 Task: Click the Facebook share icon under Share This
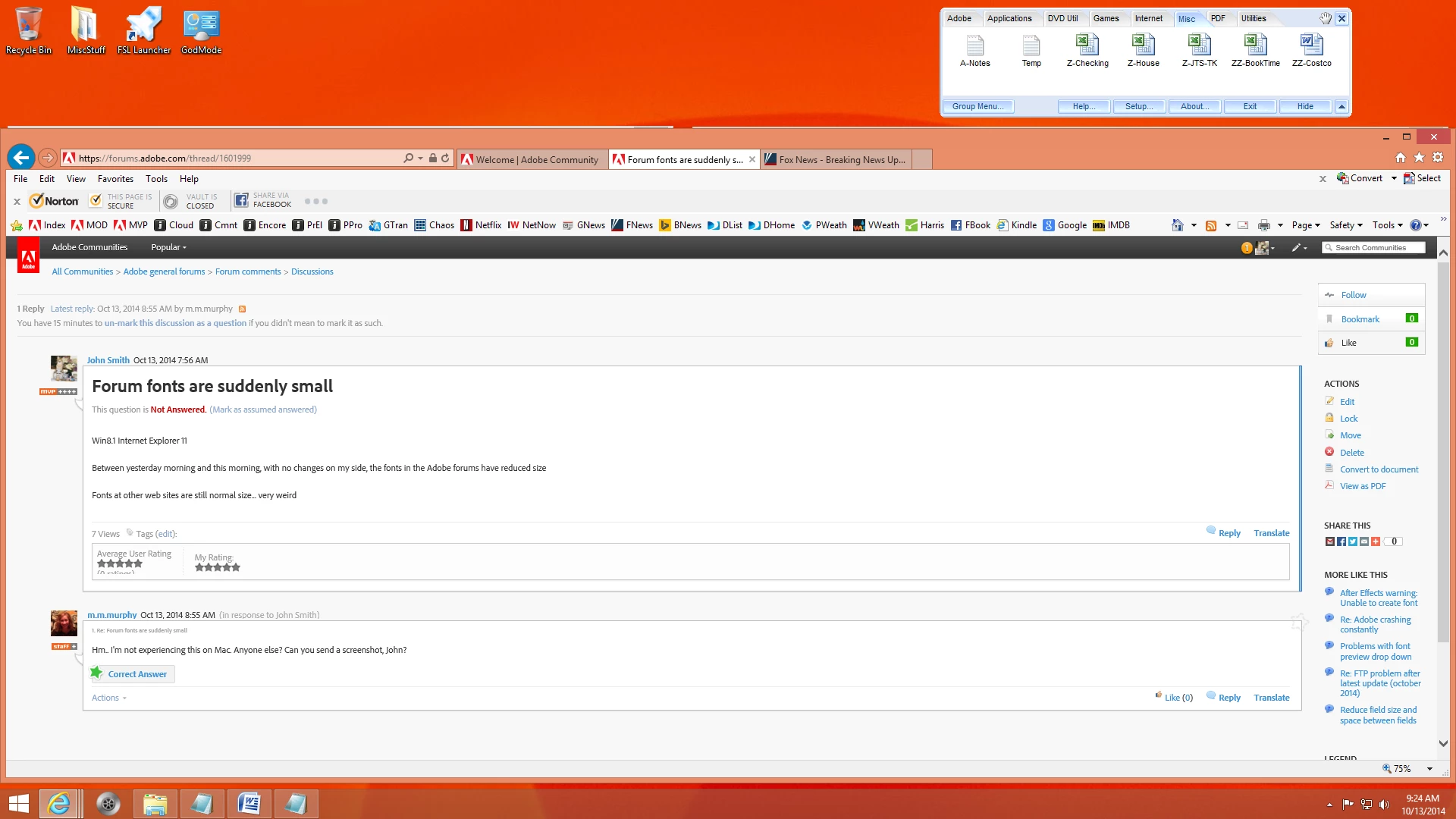(x=1341, y=541)
